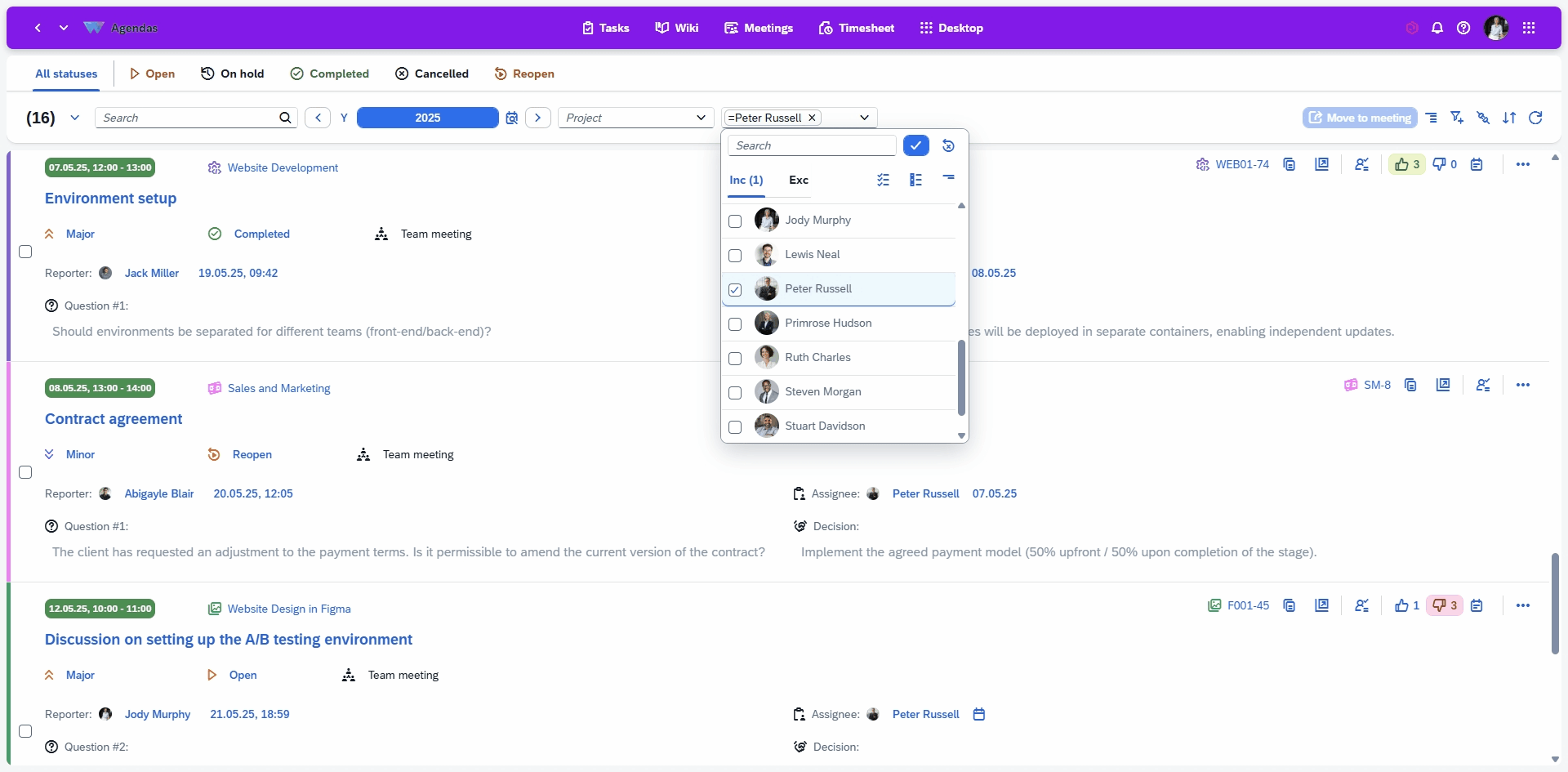Click thumbs up on Environment setup
1568x772 pixels.
[1407, 164]
